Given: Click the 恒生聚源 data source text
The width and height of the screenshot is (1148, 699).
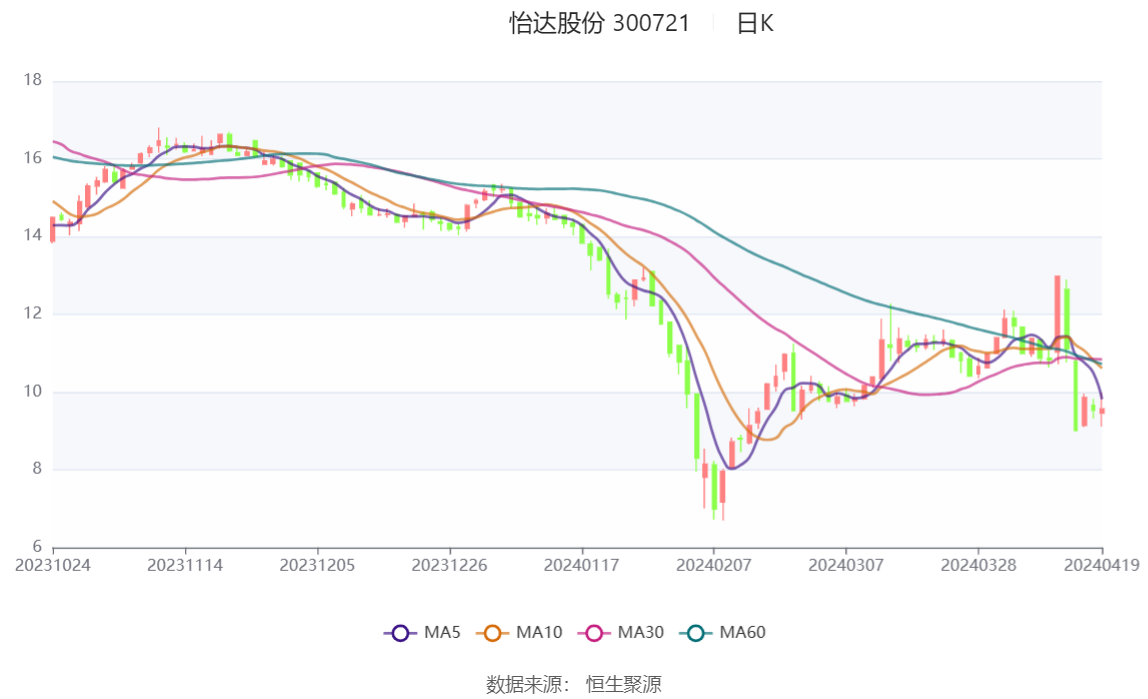Looking at the screenshot, I should (623, 685).
